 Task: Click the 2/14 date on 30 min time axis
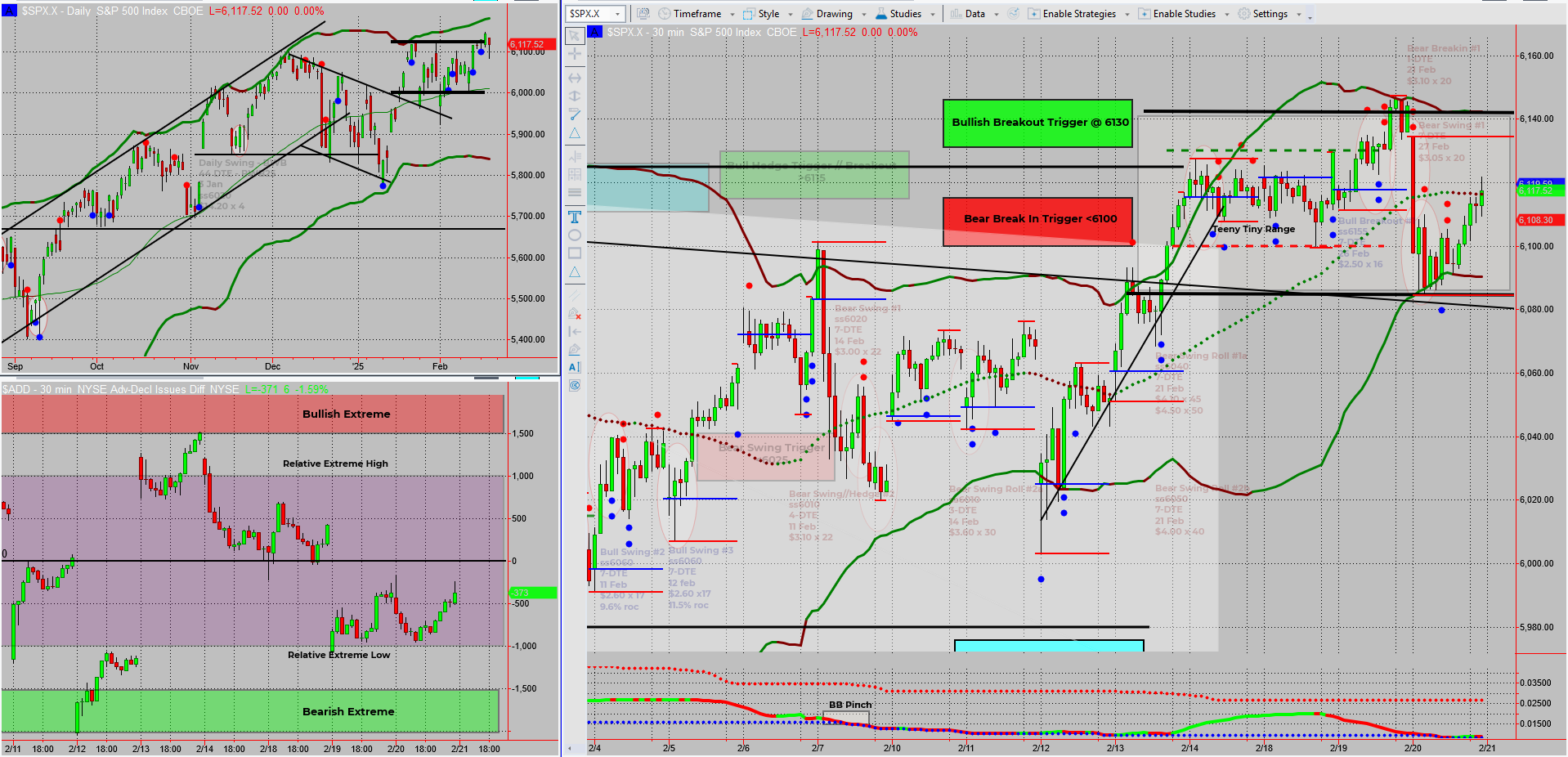[1189, 748]
